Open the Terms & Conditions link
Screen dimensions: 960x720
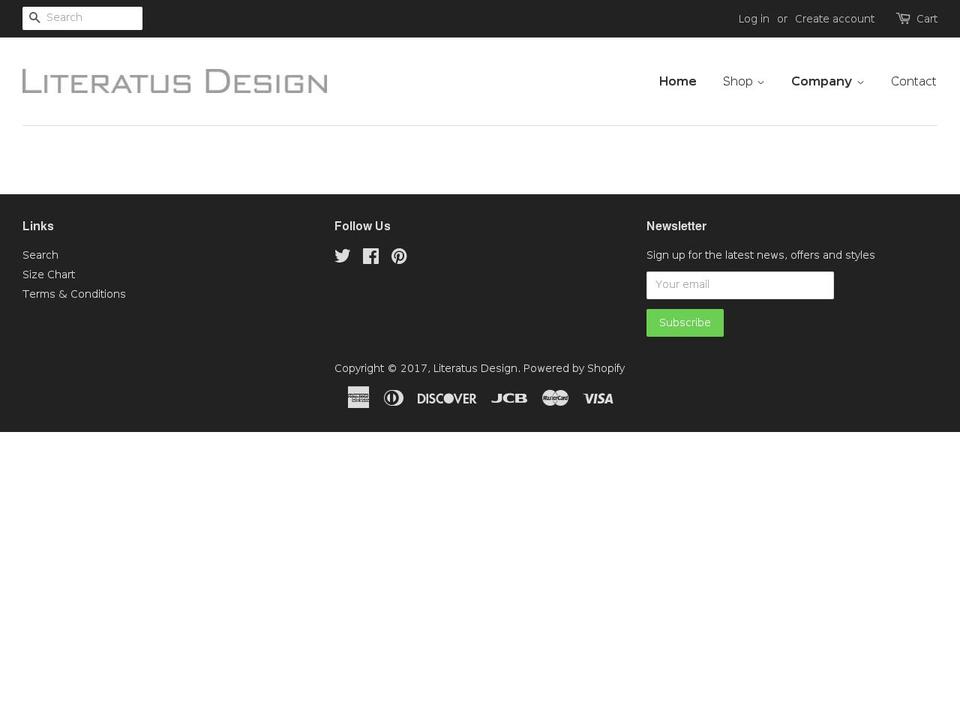tap(73, 294)
